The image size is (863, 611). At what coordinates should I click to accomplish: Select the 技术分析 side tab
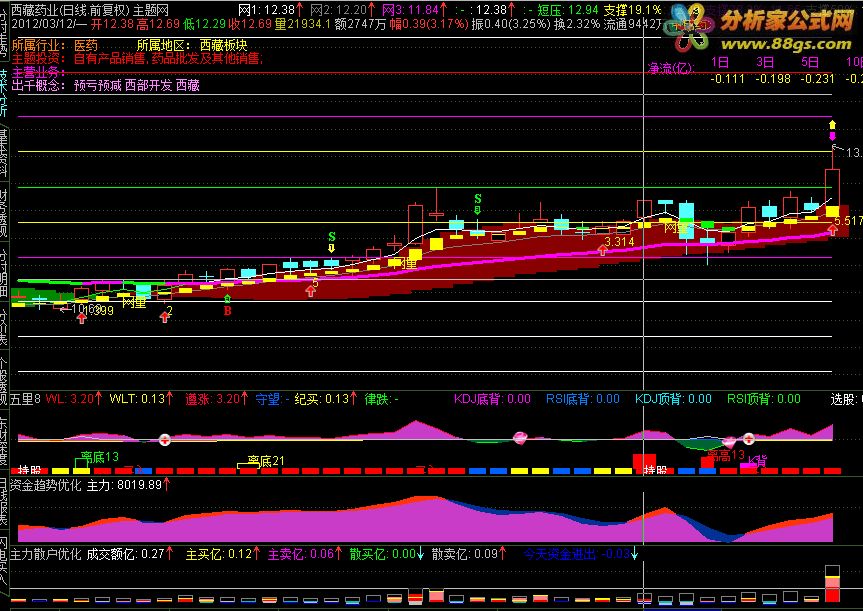click(4, 91)
